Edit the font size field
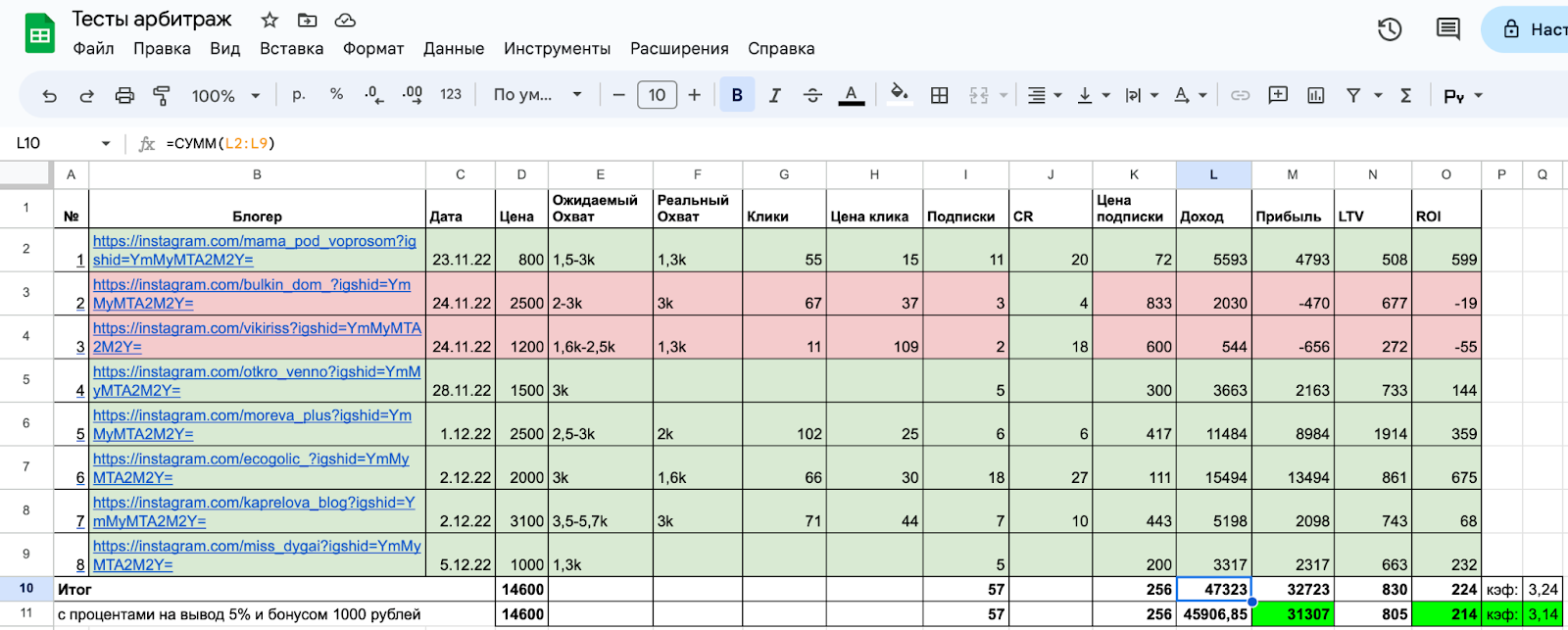 click(x=657, y=95)
